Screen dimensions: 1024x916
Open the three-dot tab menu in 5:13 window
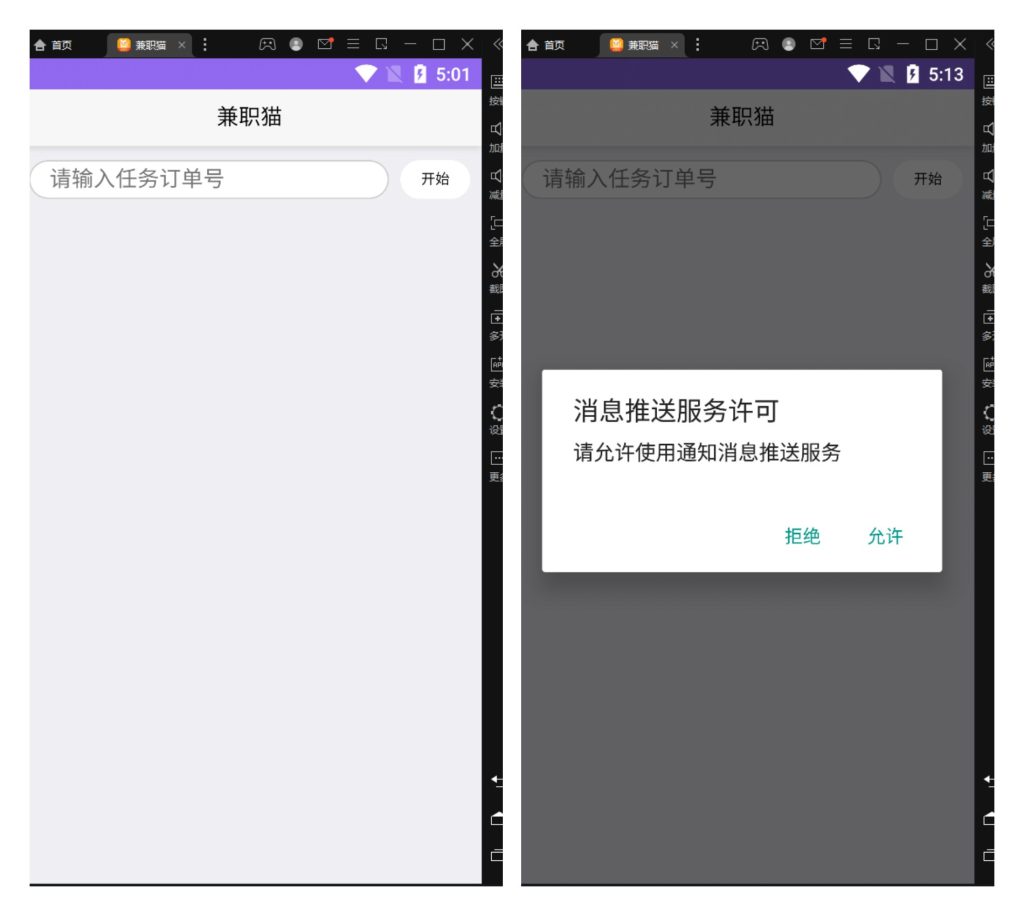tap(697, 44)
